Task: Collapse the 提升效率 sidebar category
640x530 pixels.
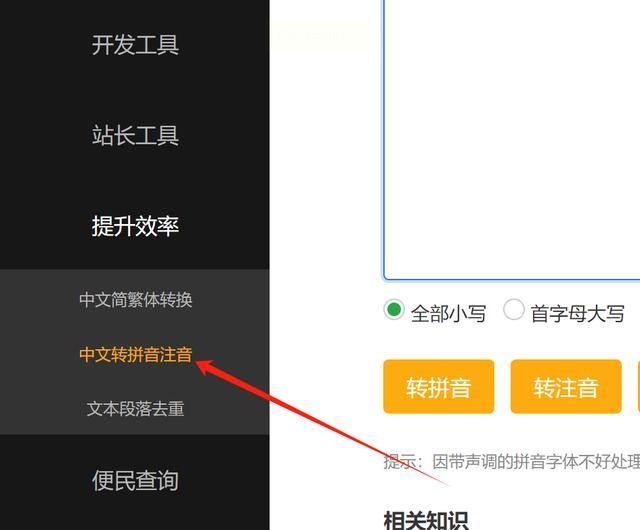Action: click(x=135, y=226)
